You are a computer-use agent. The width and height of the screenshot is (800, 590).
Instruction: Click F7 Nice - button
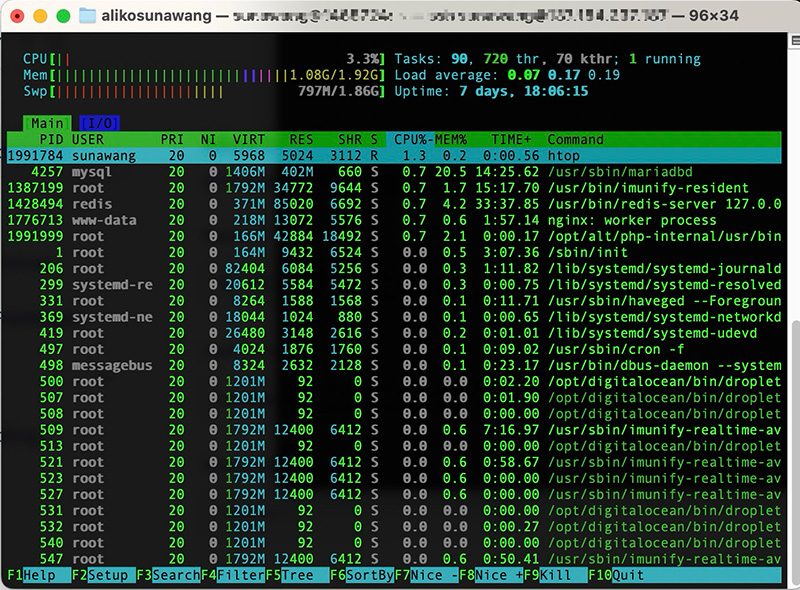[x=427, y=575]
